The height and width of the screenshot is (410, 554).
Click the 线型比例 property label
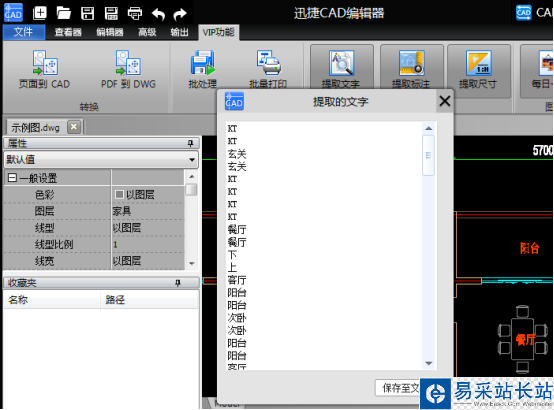(x=54, y=244)
